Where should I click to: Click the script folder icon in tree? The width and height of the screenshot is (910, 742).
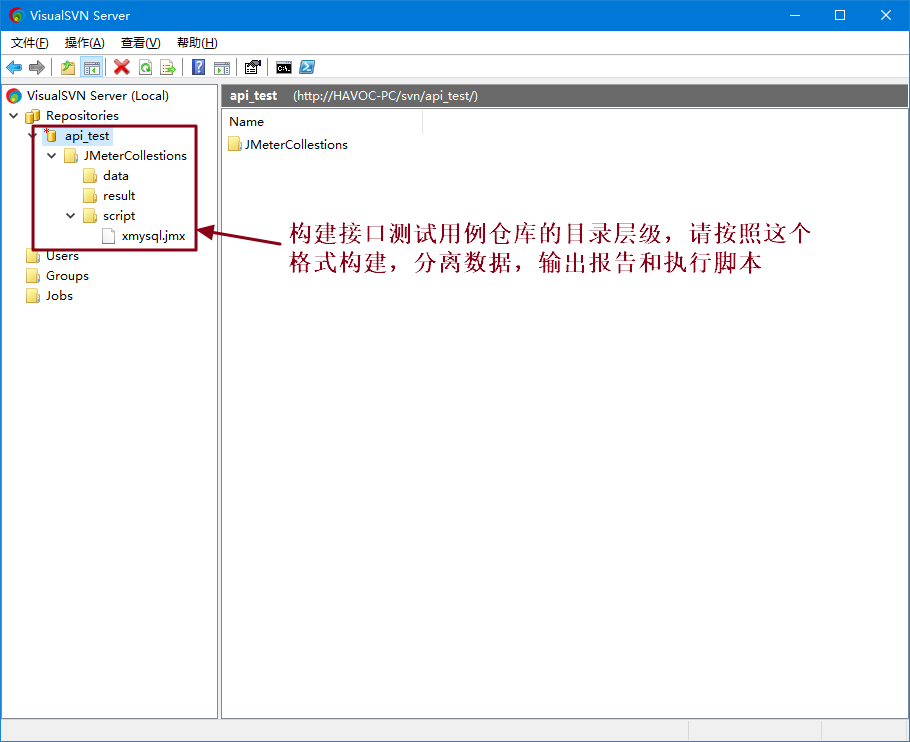click(x=90, y=216)
